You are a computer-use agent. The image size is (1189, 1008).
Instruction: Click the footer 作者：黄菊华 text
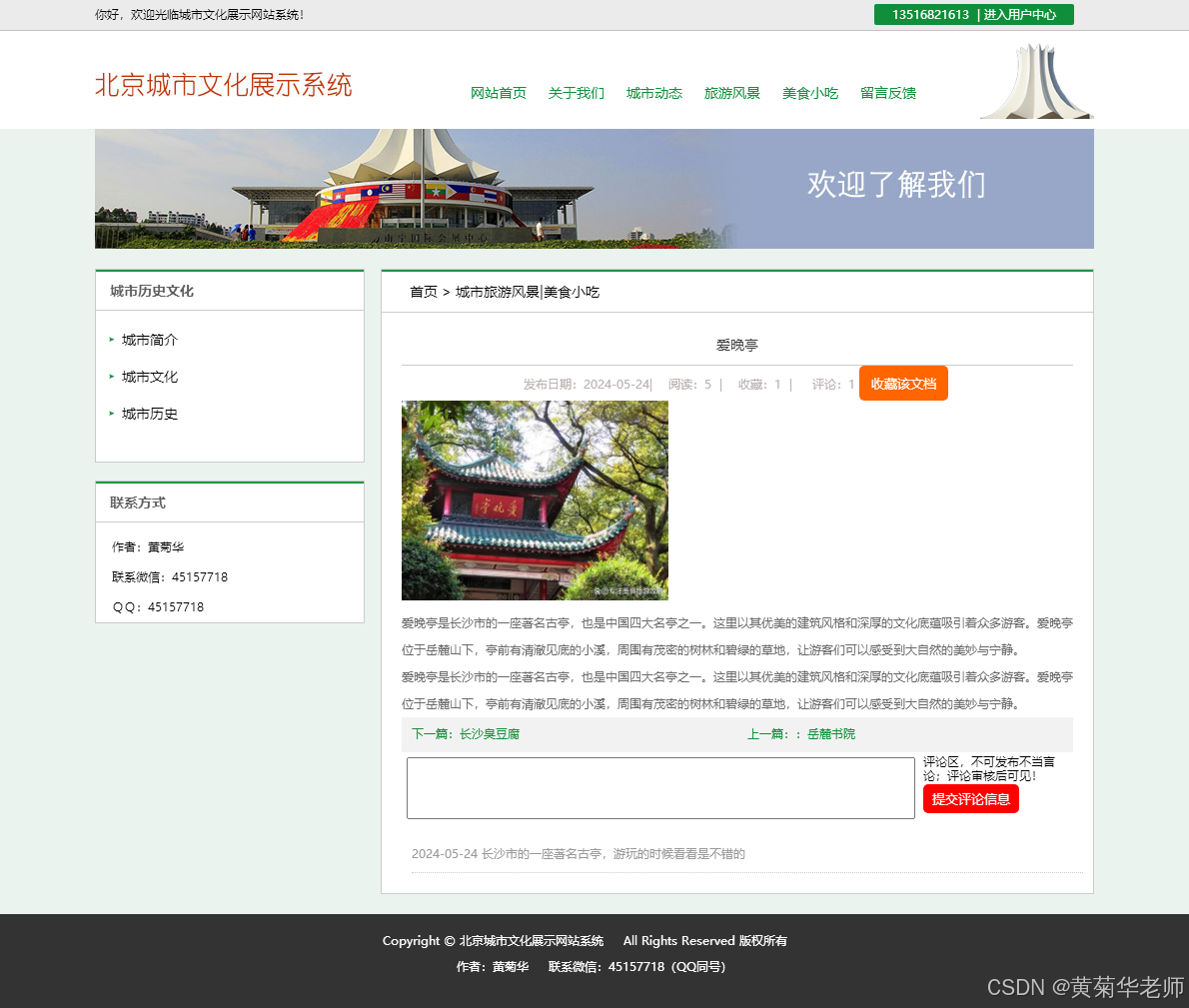(493, 966)
